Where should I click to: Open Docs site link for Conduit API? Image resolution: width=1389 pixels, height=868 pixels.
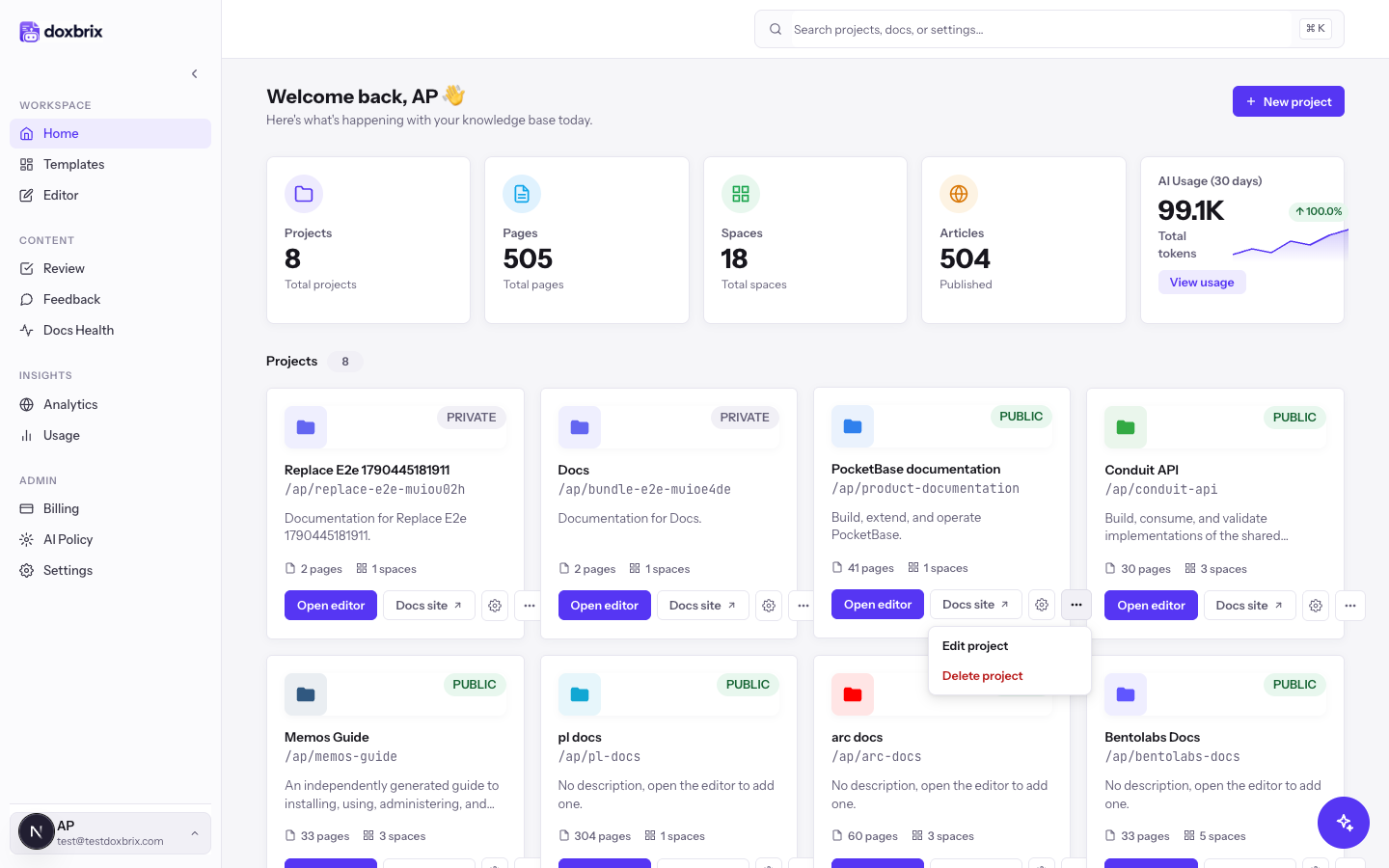(1249, 606)
